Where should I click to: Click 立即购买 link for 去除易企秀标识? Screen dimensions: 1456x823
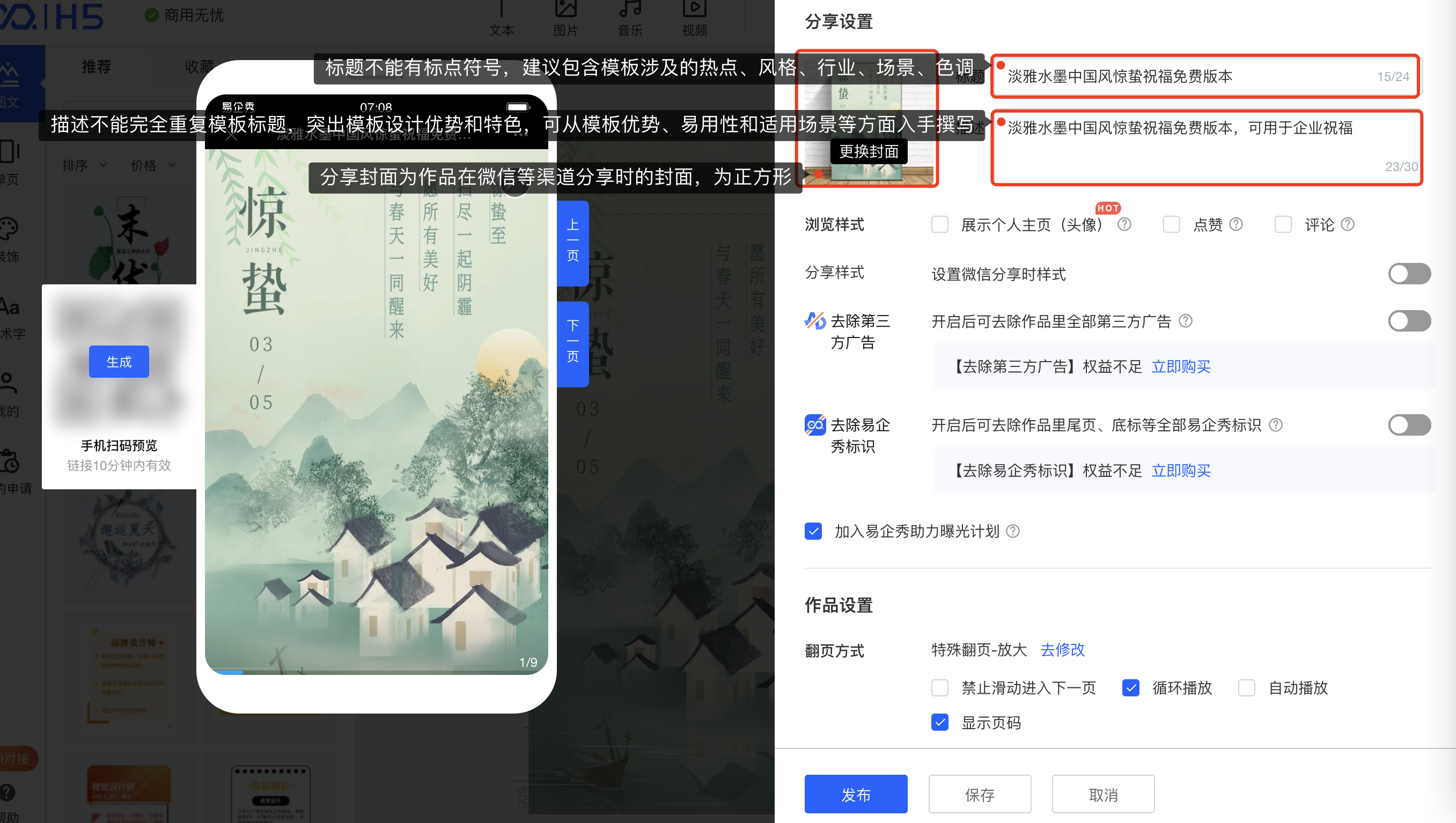click(x=1181, y=471)
